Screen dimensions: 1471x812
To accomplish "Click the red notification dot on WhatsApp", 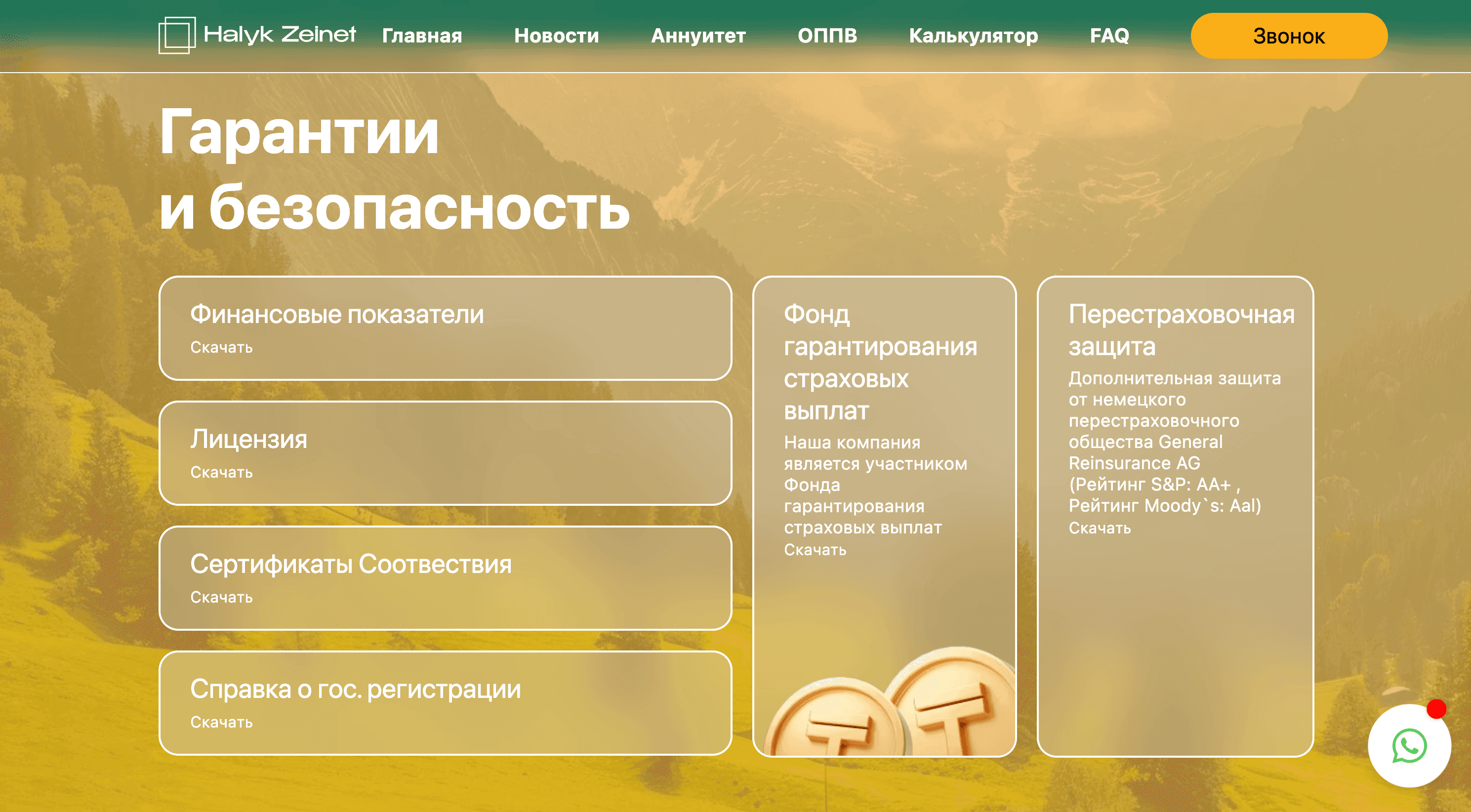I will click(1436, 709).
